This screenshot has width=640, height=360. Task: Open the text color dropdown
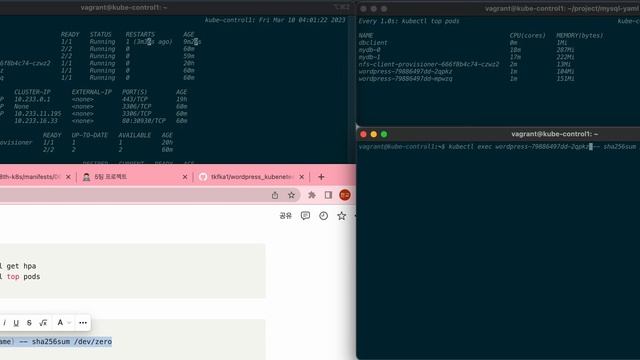[64, 323]
